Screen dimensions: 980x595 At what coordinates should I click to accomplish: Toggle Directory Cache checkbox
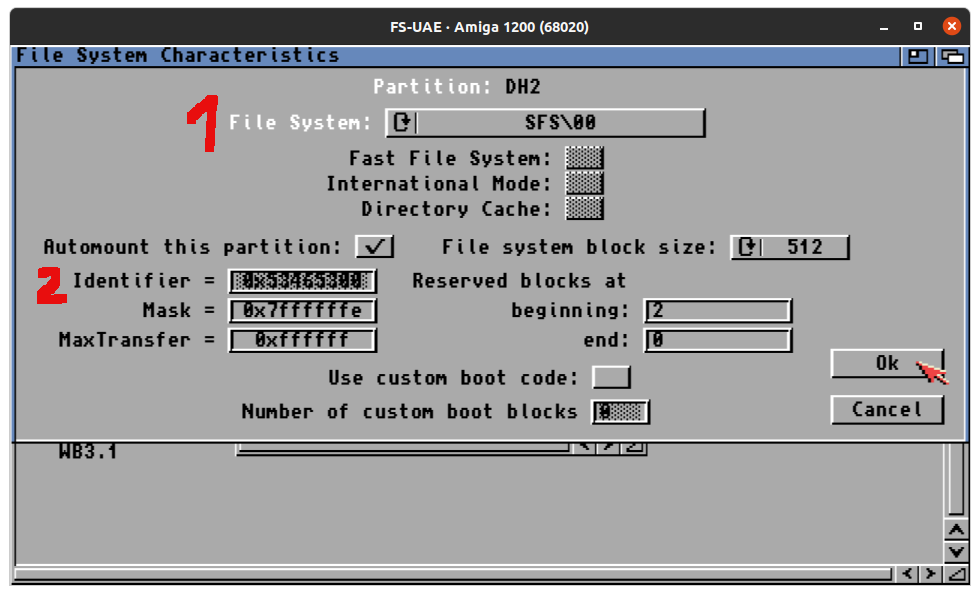584,208
